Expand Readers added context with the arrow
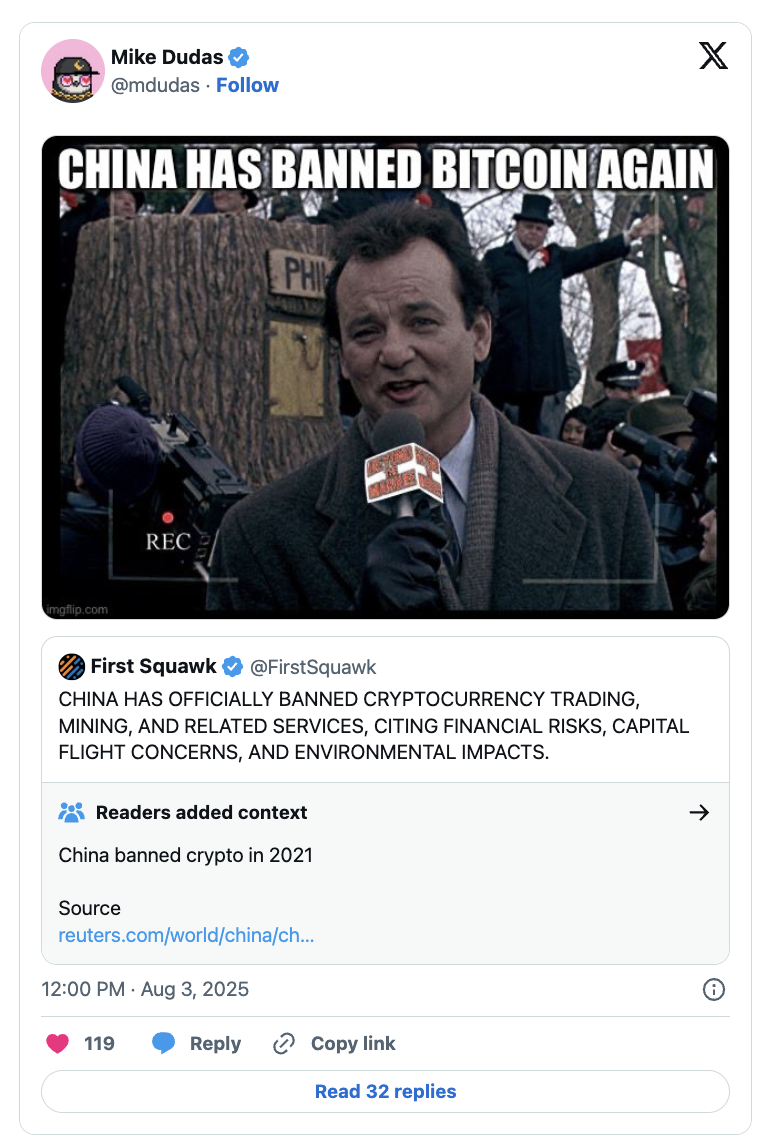Image resolution: width=766 pixels, height=1148 pixels. (699, 812)
